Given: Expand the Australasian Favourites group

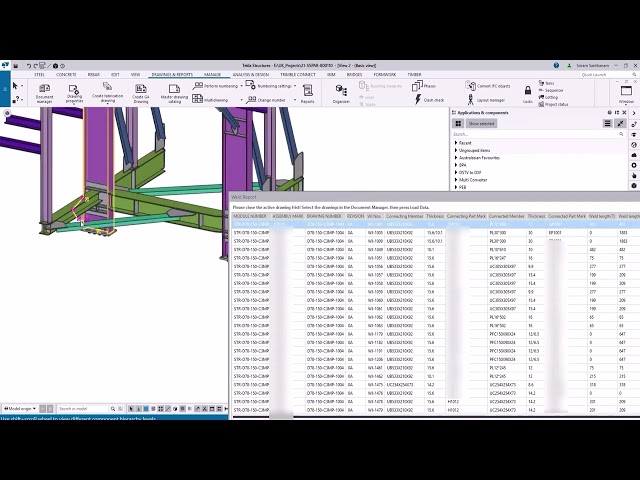Looking at the screenshot, I should 456,158.
